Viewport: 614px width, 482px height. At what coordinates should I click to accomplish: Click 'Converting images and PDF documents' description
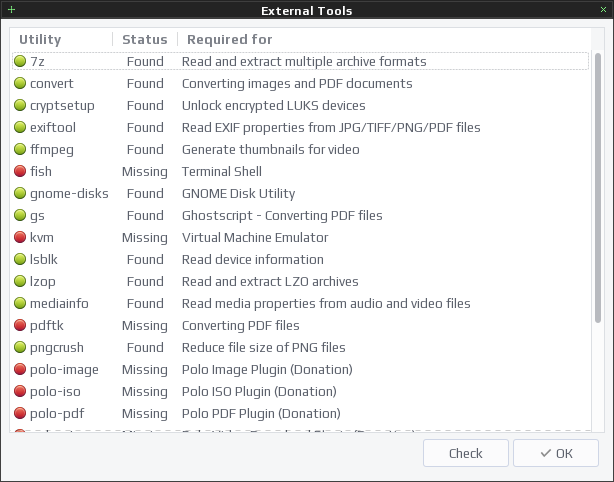[x=297, y=84]
